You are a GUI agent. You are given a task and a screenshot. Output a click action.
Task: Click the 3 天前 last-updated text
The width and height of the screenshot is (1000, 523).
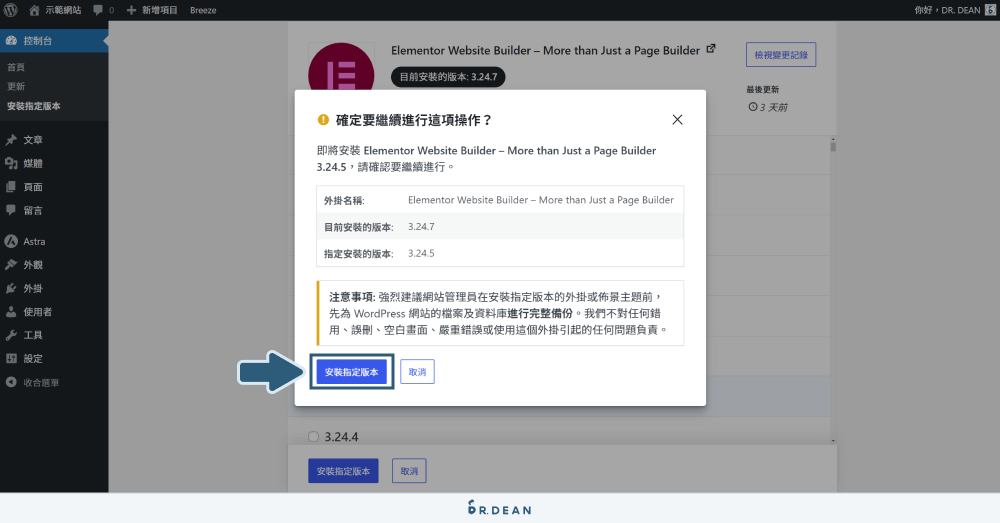(x=773, y=107)
